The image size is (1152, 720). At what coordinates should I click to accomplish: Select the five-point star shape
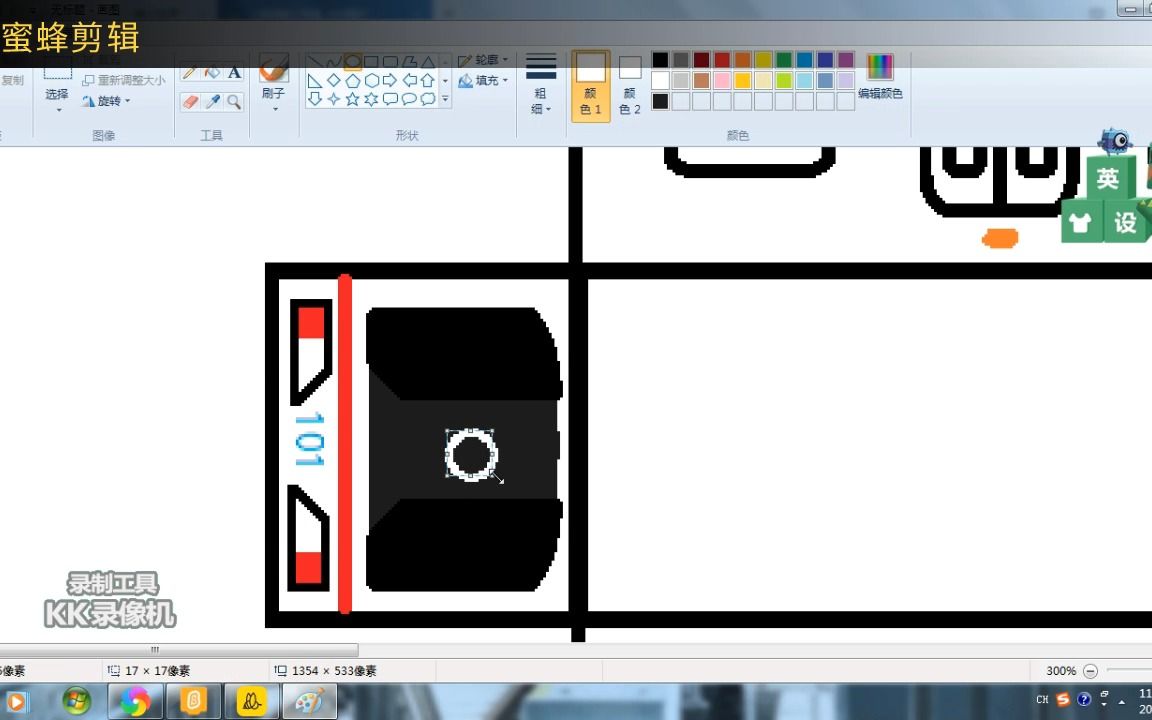point(353,98)
